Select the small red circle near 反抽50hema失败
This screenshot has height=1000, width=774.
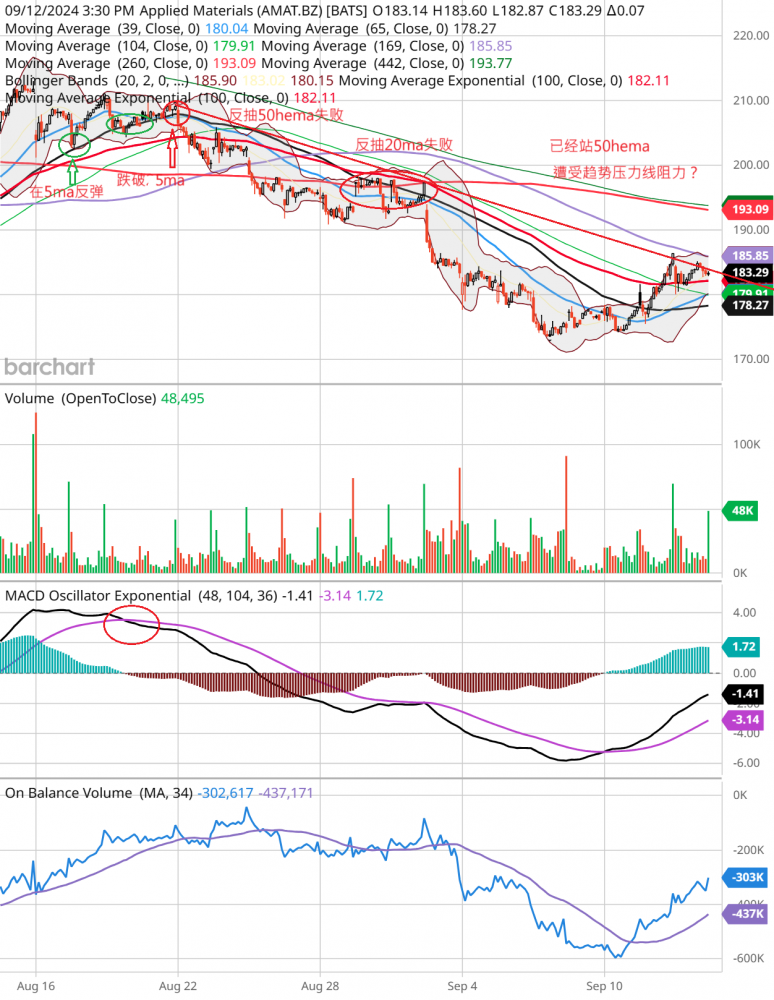pos(177,111)
